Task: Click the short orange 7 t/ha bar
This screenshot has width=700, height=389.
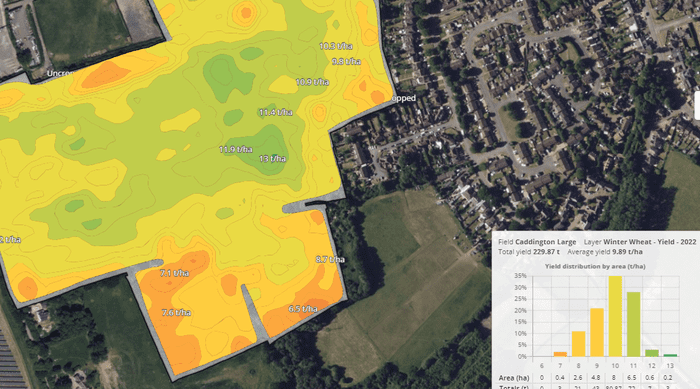Action: pyautogui.click(x=560, y=354)
